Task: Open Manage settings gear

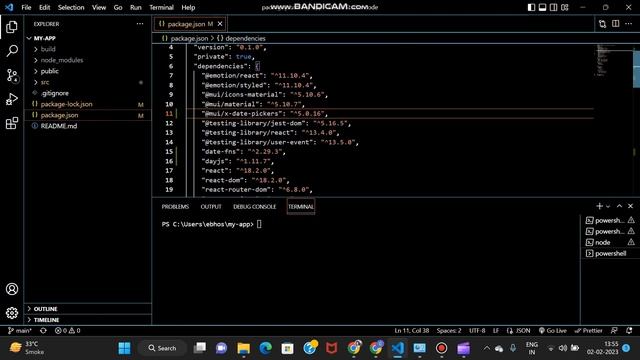Action: pos(12,313)
